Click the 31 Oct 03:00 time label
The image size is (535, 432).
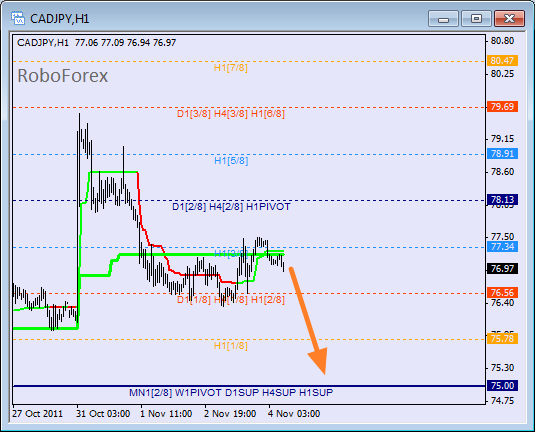click(103, 414)
